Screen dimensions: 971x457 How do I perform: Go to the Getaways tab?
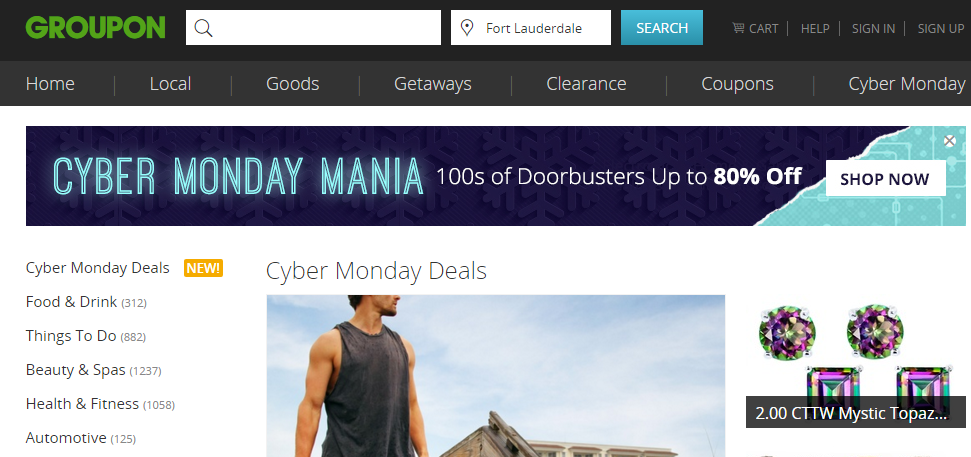pyautogui.click(x=433, y=84)
